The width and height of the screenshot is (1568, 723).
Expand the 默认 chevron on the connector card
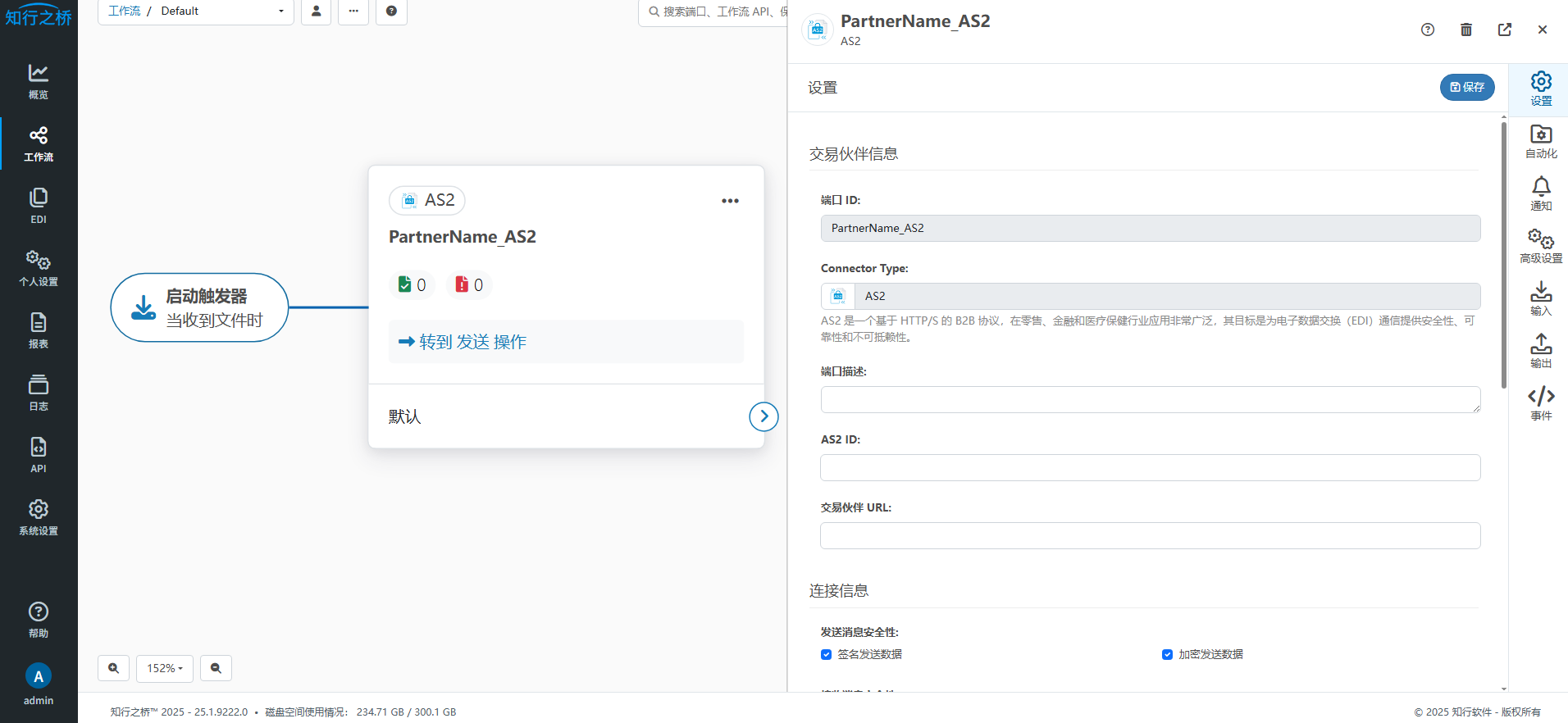click(763, 416)
